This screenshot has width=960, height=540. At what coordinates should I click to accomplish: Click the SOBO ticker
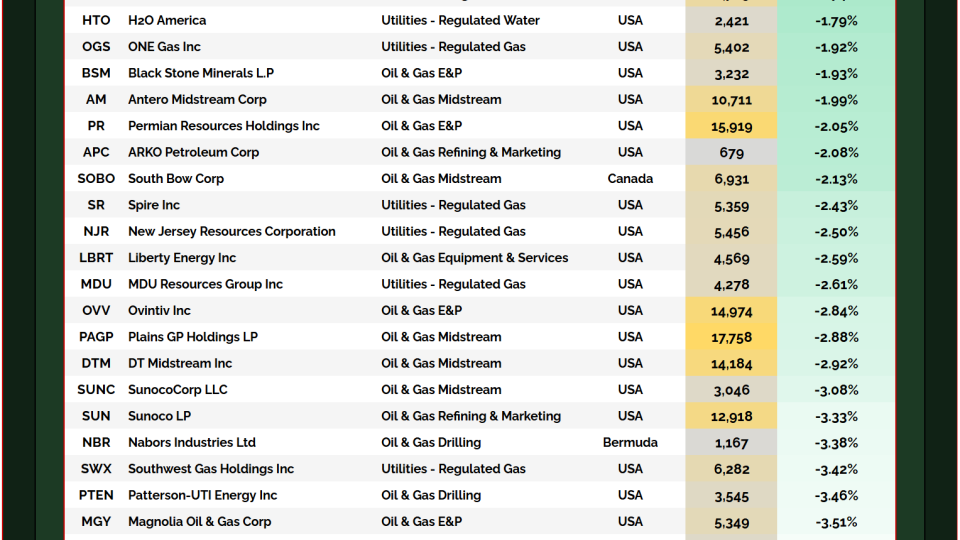point(96,179)
